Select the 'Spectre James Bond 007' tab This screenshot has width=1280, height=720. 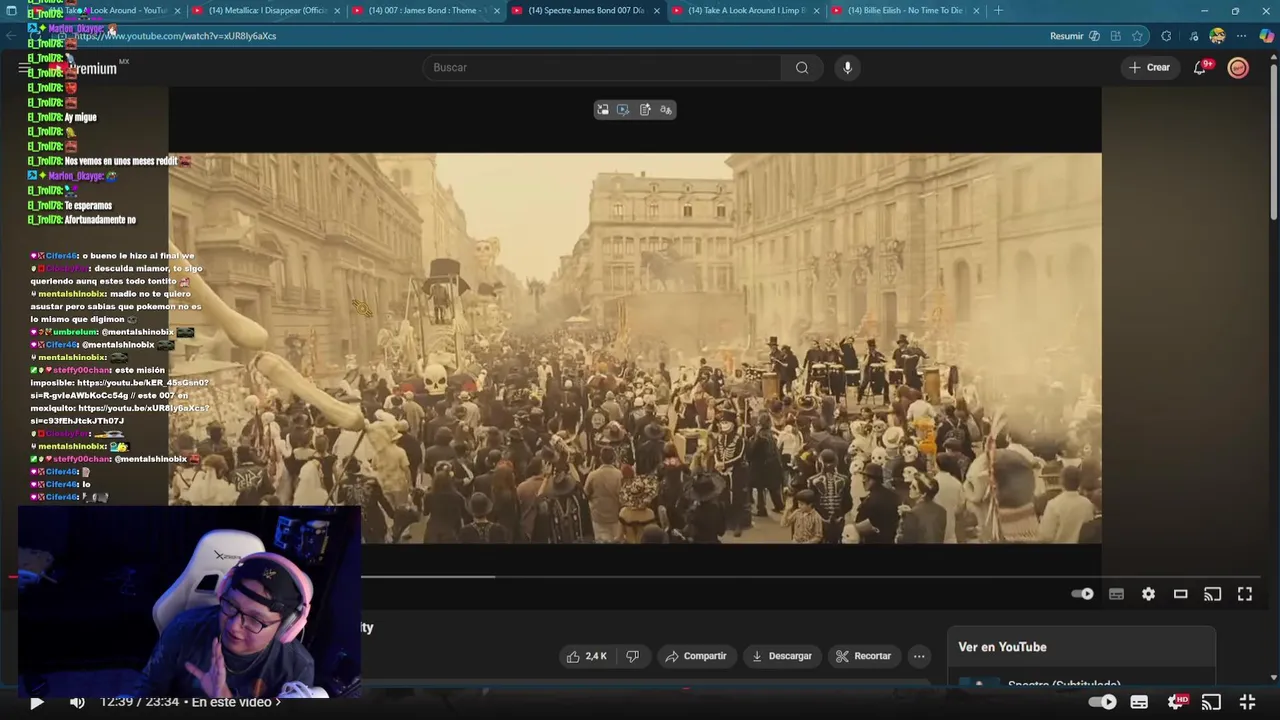coord(585,10)
